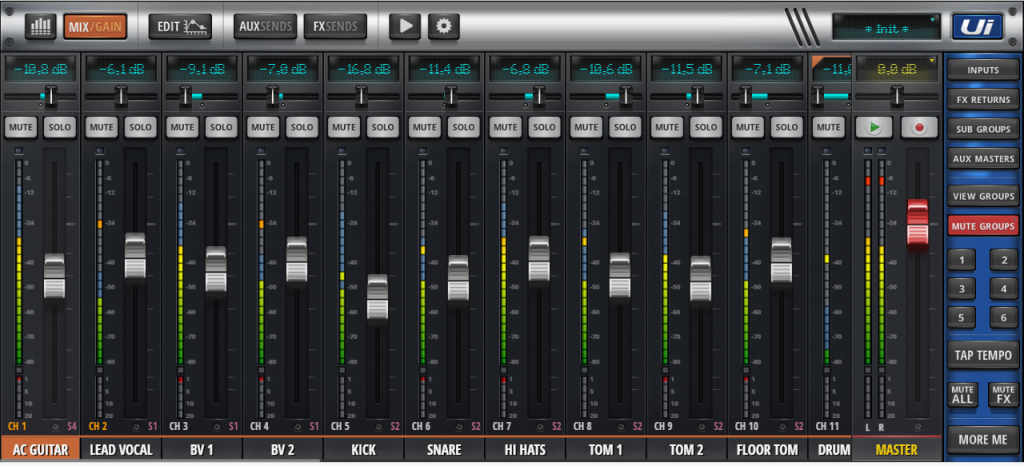Start playback with Master green play button
The width and height of the screenshot is (1024, 466).
(x=874, y=127)
